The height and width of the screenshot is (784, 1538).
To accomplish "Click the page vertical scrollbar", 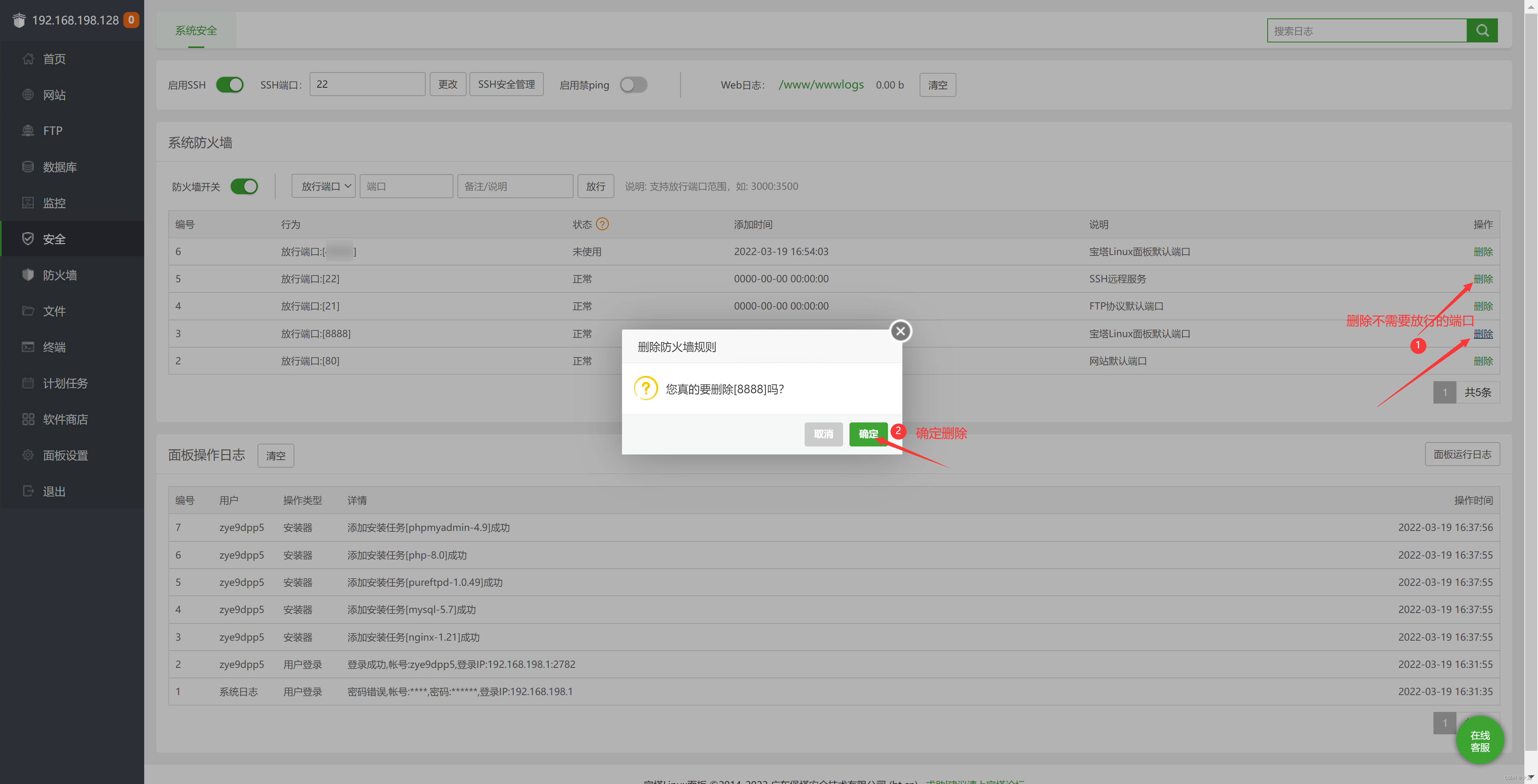I will coord(1531,382).
